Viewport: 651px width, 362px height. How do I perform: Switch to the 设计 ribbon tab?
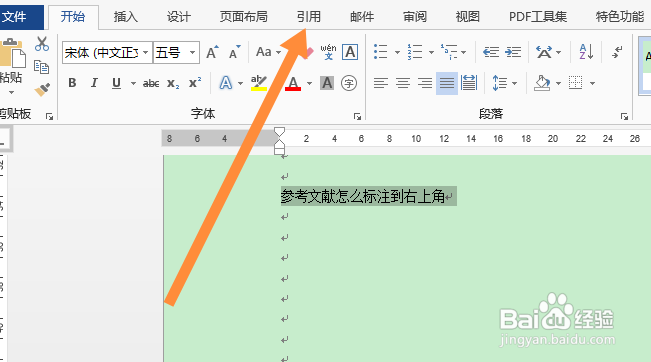(x=179, y=17)
